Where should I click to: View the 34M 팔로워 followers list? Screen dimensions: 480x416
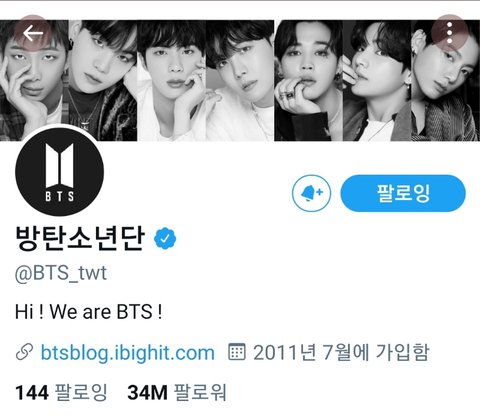[x=177, y=392]
